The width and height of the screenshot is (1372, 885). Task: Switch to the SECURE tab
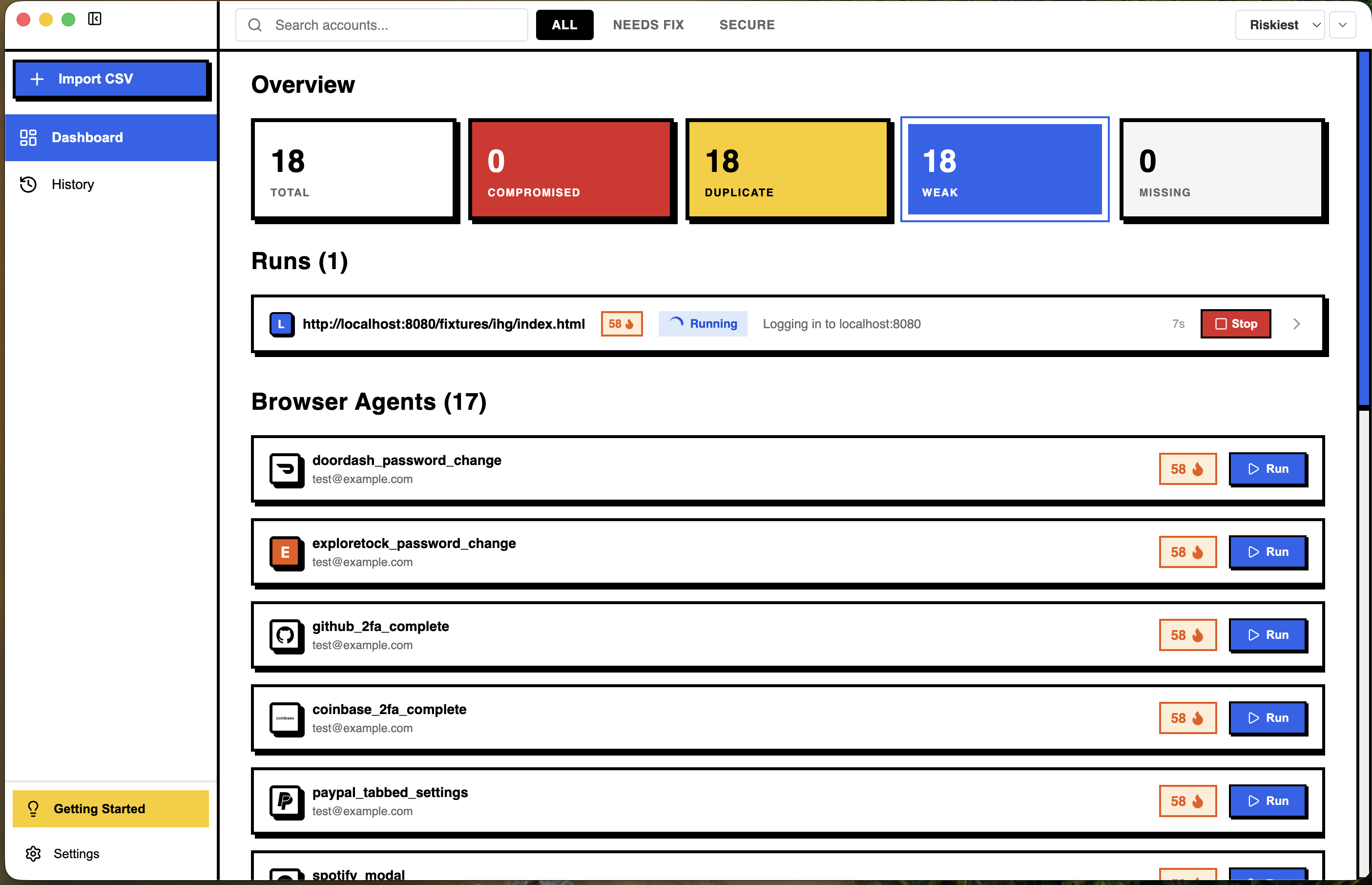pos(747,25)
